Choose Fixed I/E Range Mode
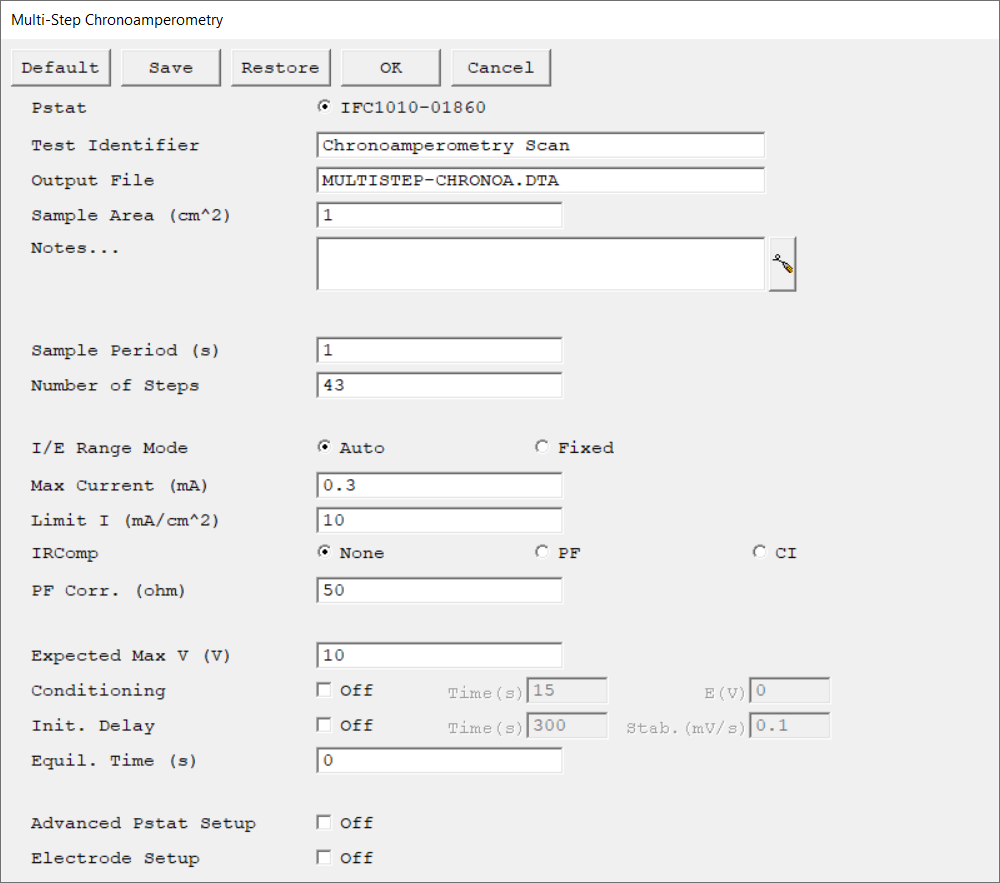Screen dimensions: 1000x883 541,447
